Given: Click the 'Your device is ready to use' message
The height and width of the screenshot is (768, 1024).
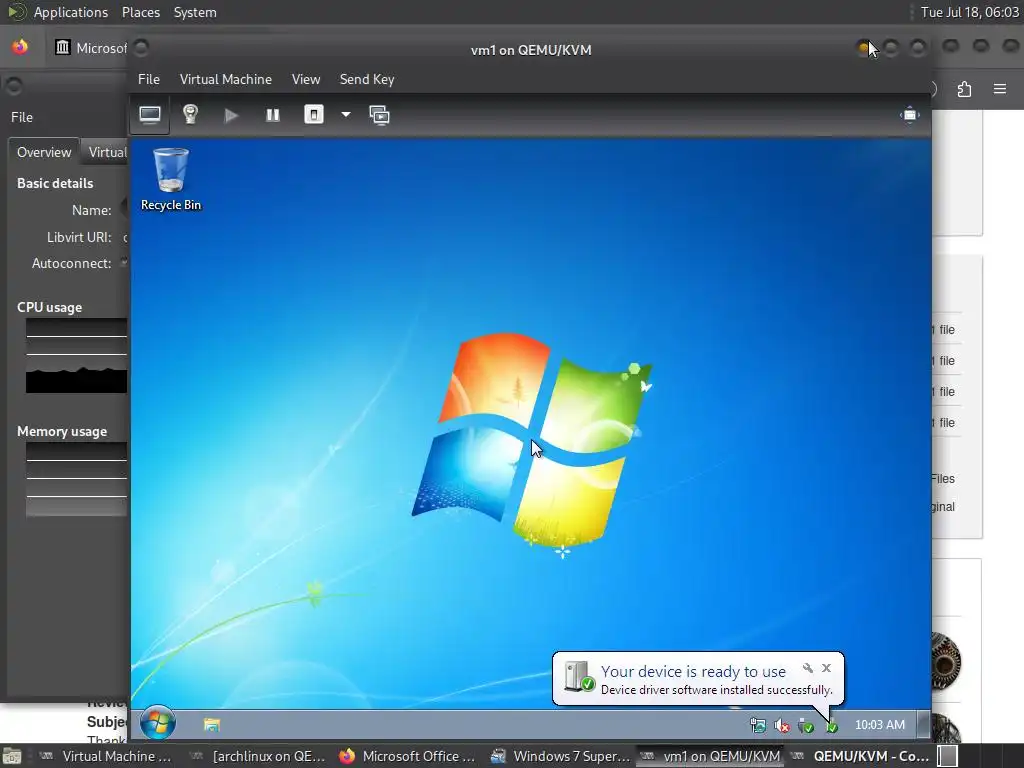Looking at the screenshot, I should 693,671.
